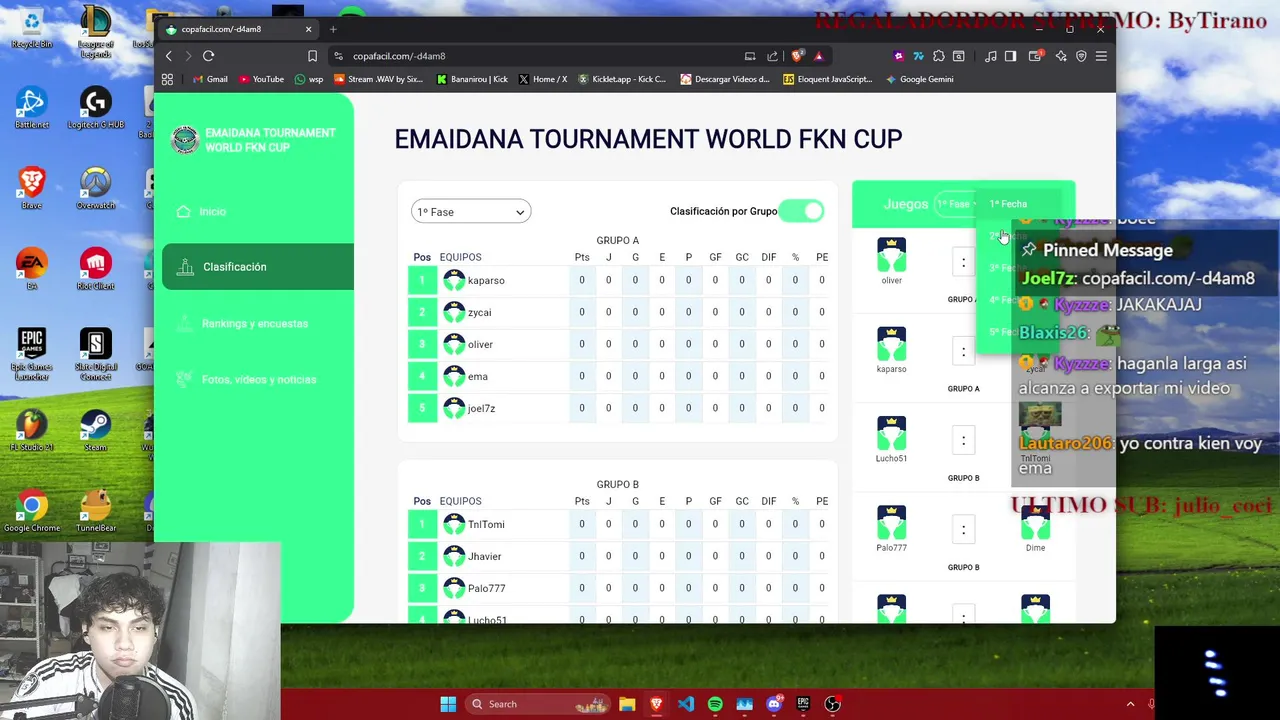Toggle Clasificación por Grupo switch

[x=802, y=211]
